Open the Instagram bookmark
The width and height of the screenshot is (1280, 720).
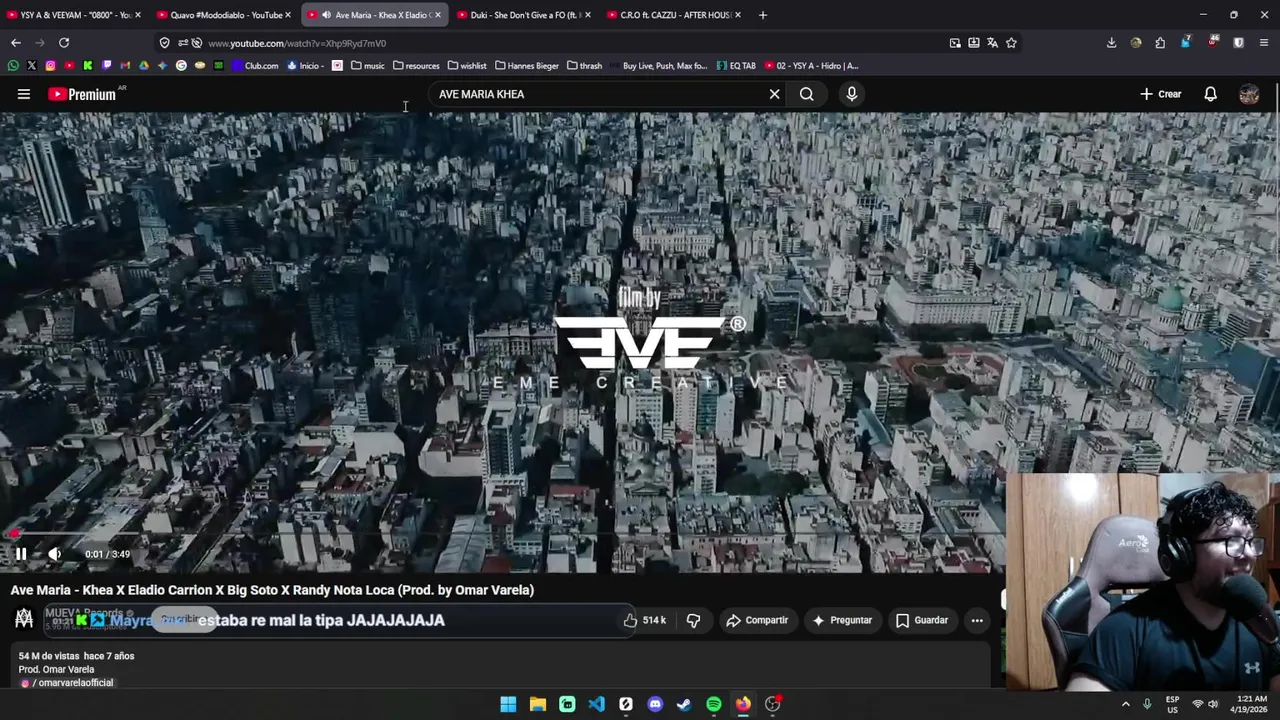(50, 66)
